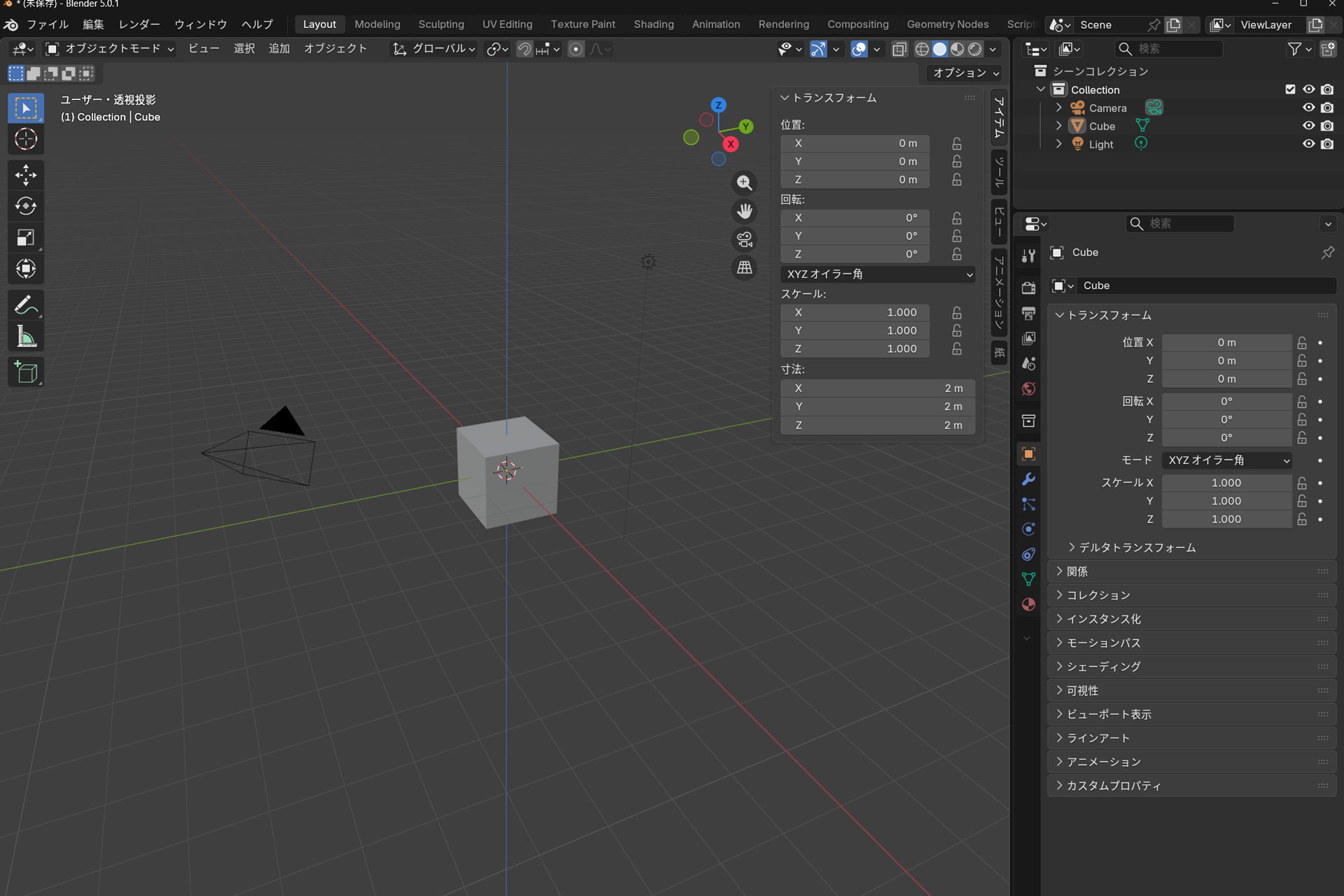The width and height of the screenshot is (1344, 896).
Task: Expand the Camera item in the outliner
Action: [x=1059, y=108]
